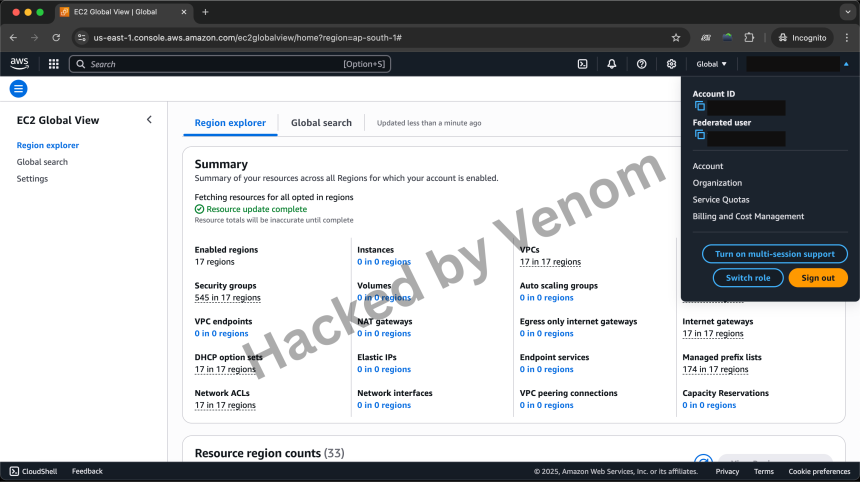The width and height of the screenshot is (860, 482).
Task: Open CloudShell in the footer bar
Action: click(x=33, y=471)
